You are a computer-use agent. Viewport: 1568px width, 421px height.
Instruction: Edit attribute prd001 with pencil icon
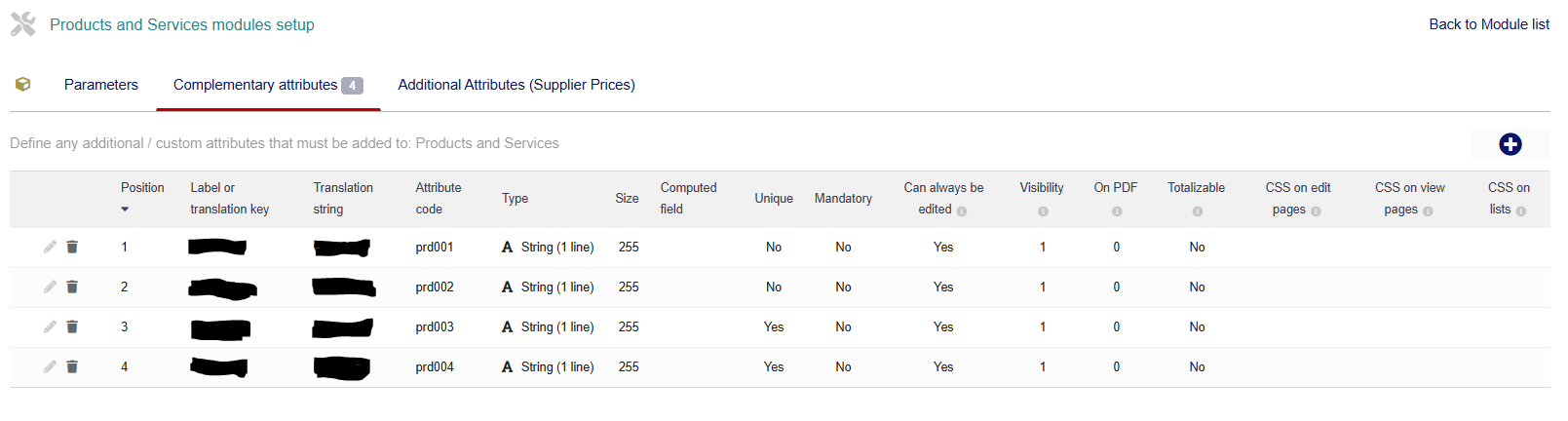tap(50, 248)
